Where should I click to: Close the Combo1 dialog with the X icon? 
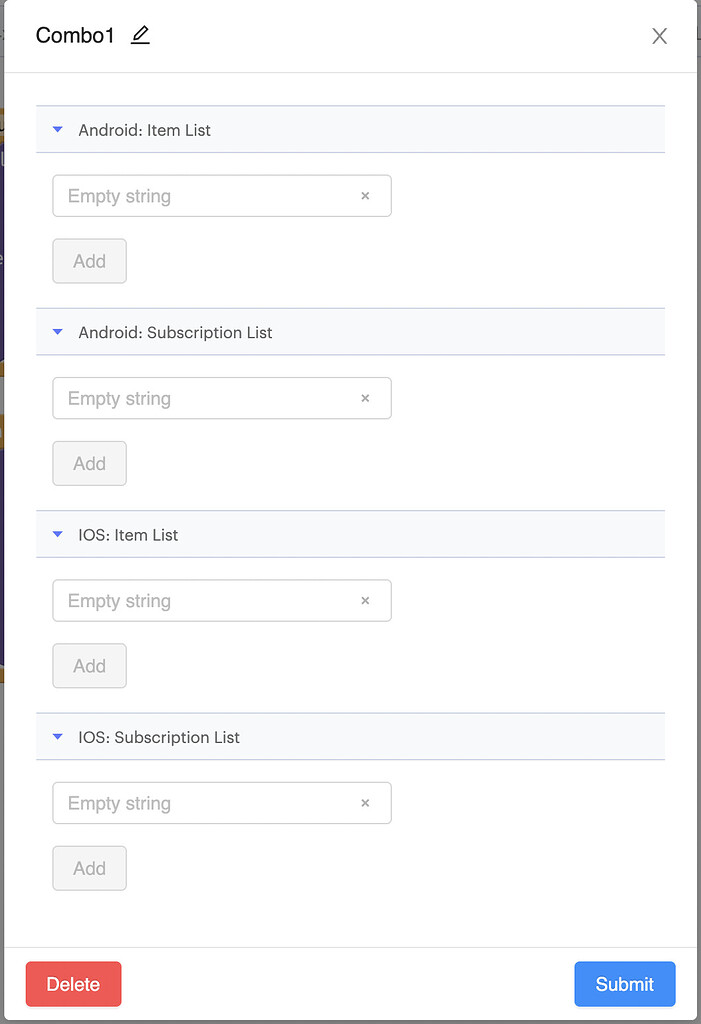[659, 35]
